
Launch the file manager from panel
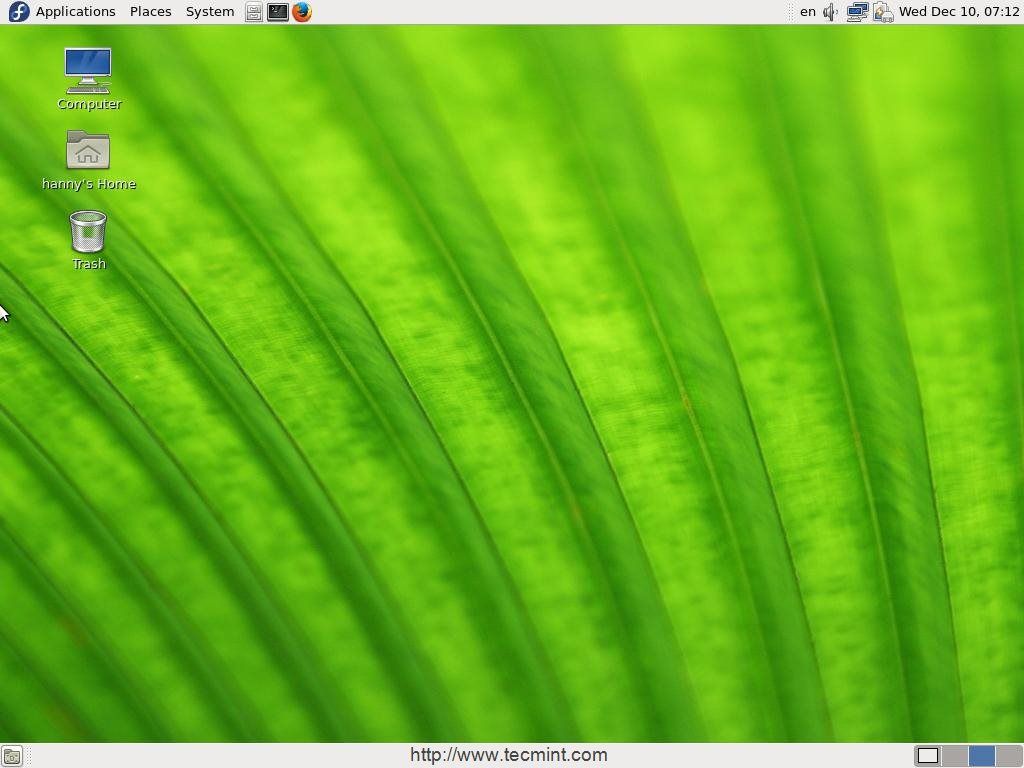pyautogui.click(x=254, y=12)
